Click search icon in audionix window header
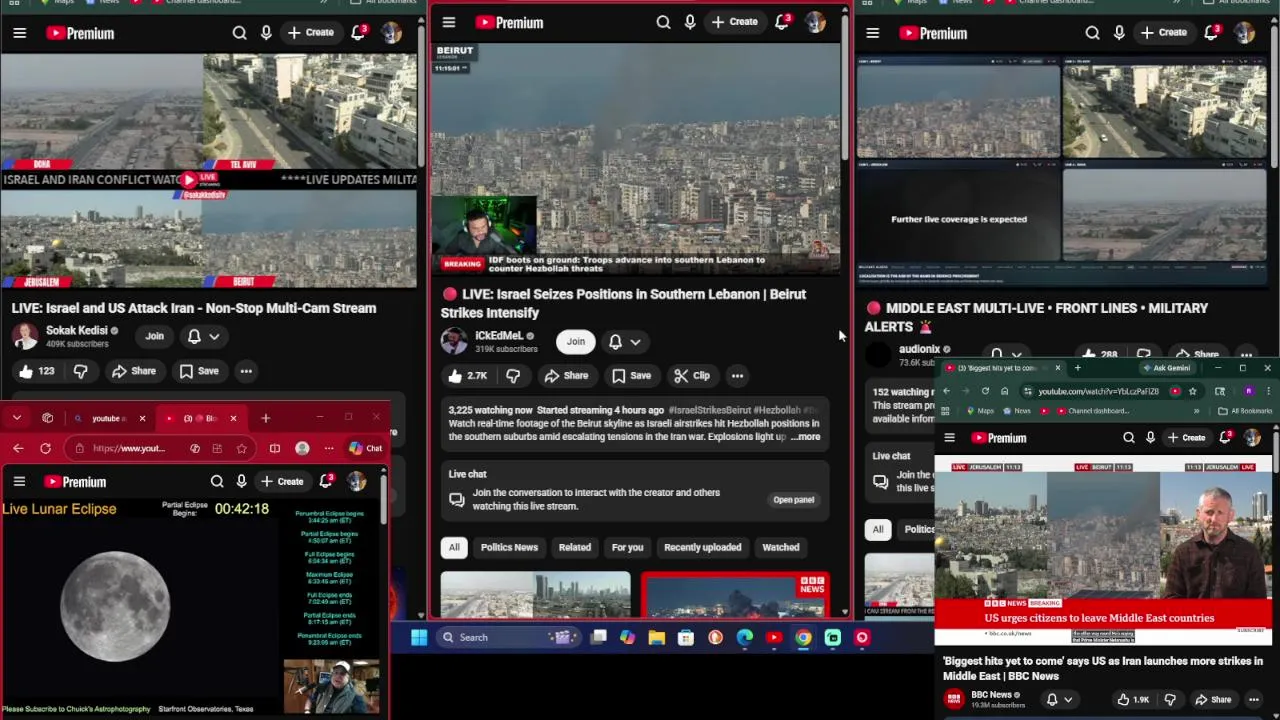This screenshot has height=720, width=1280. coord(1092,33)
